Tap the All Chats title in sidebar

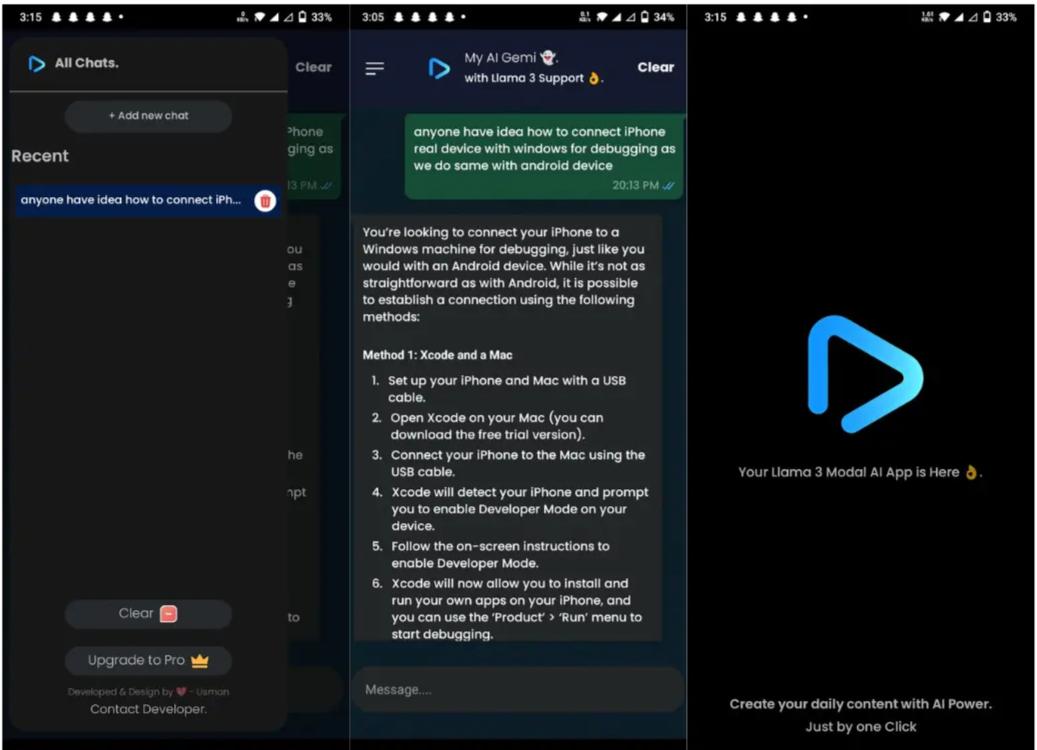[88, 62]
